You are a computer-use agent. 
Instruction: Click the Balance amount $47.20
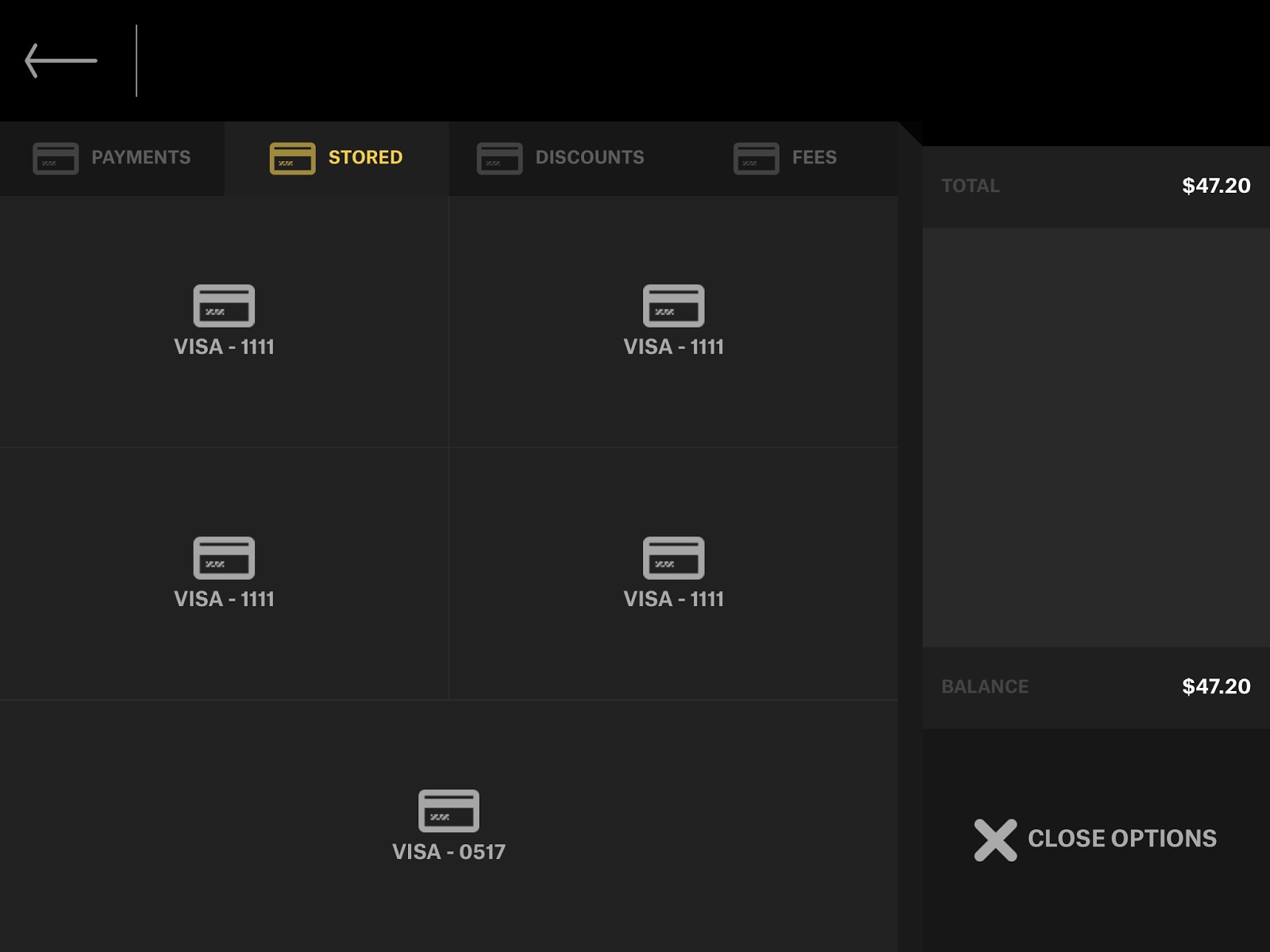coord(1215,686)
